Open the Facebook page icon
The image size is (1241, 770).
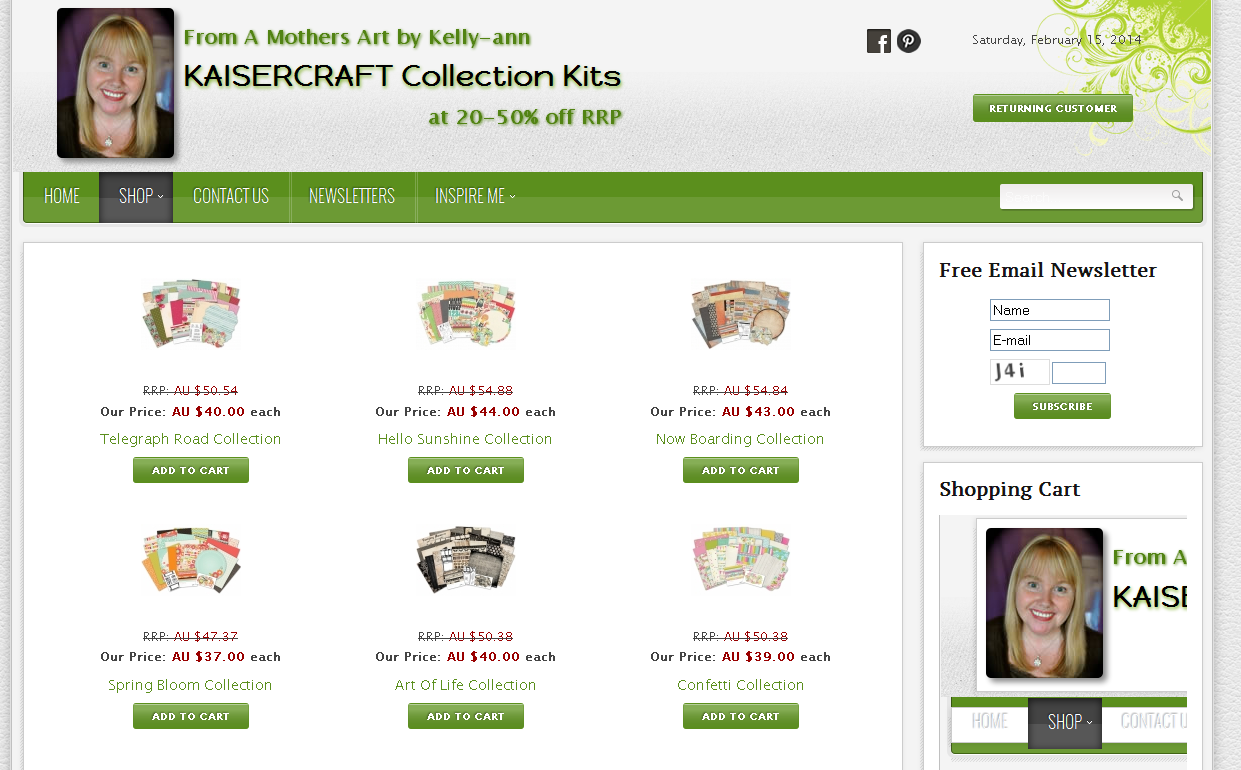point(878,41)
